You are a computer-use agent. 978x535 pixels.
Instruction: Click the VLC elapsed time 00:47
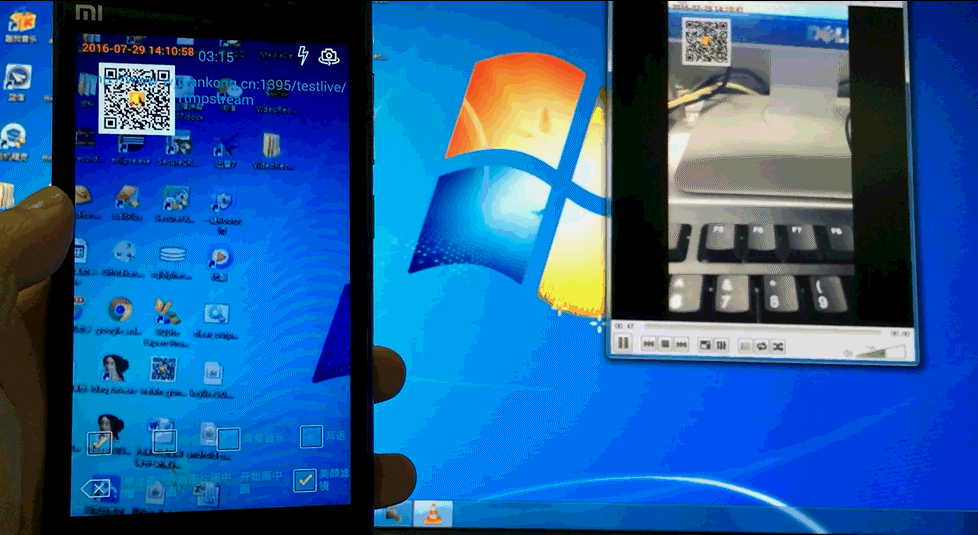click(624, 325)
